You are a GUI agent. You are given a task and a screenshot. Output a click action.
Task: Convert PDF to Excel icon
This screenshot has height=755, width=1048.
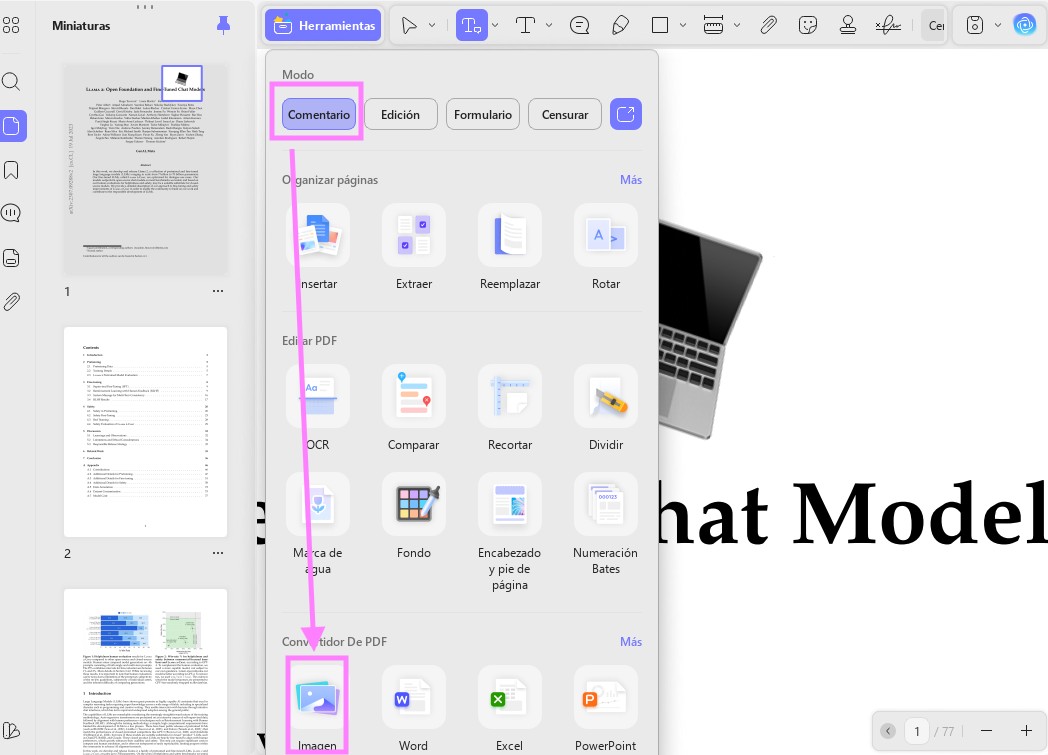click(x=509, y=698)
